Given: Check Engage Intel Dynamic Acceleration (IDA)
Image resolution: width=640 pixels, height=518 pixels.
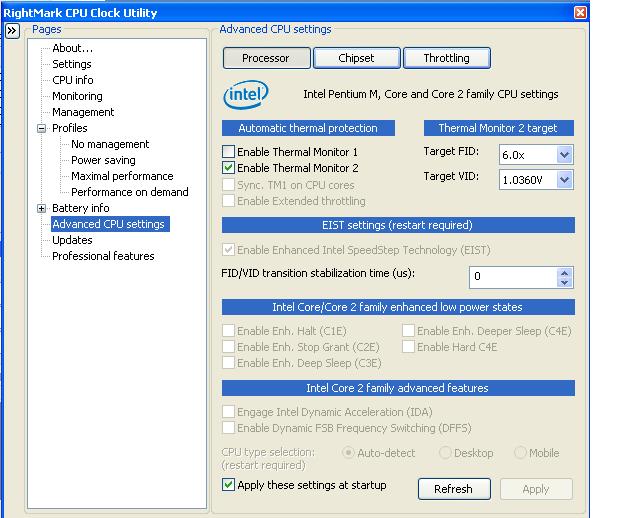Looking at the screenshot, I should tap(228, 411).
